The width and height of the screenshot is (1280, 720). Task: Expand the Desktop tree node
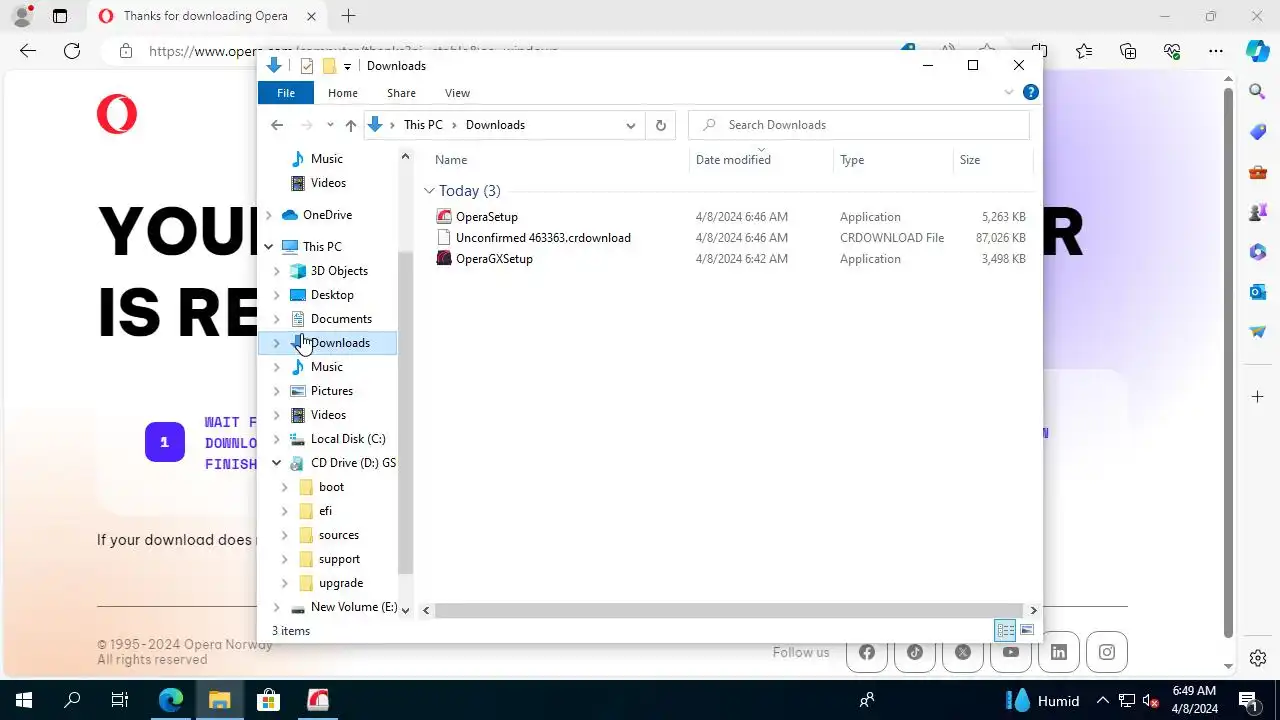pyautogui.click(x=277, y=295)
